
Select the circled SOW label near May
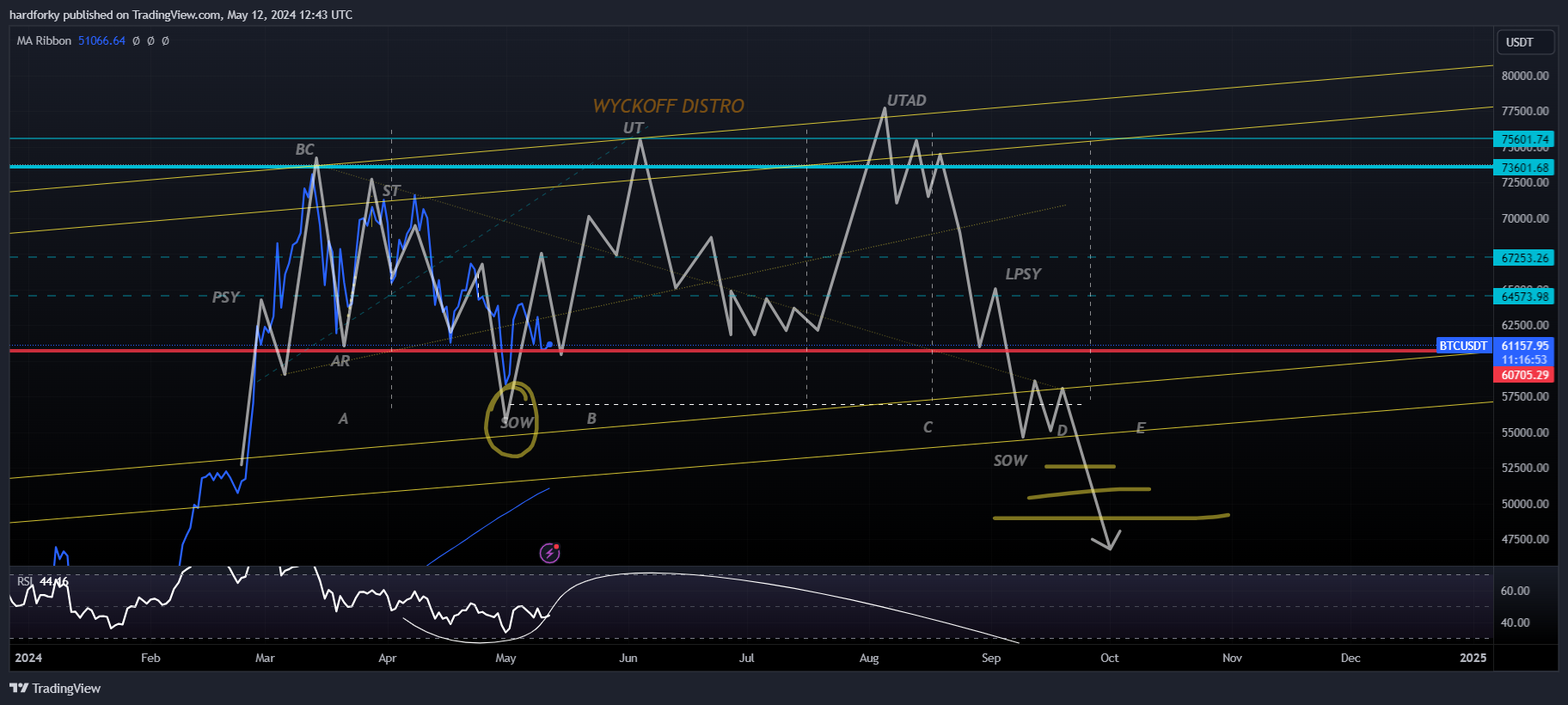tap(517, 422)
